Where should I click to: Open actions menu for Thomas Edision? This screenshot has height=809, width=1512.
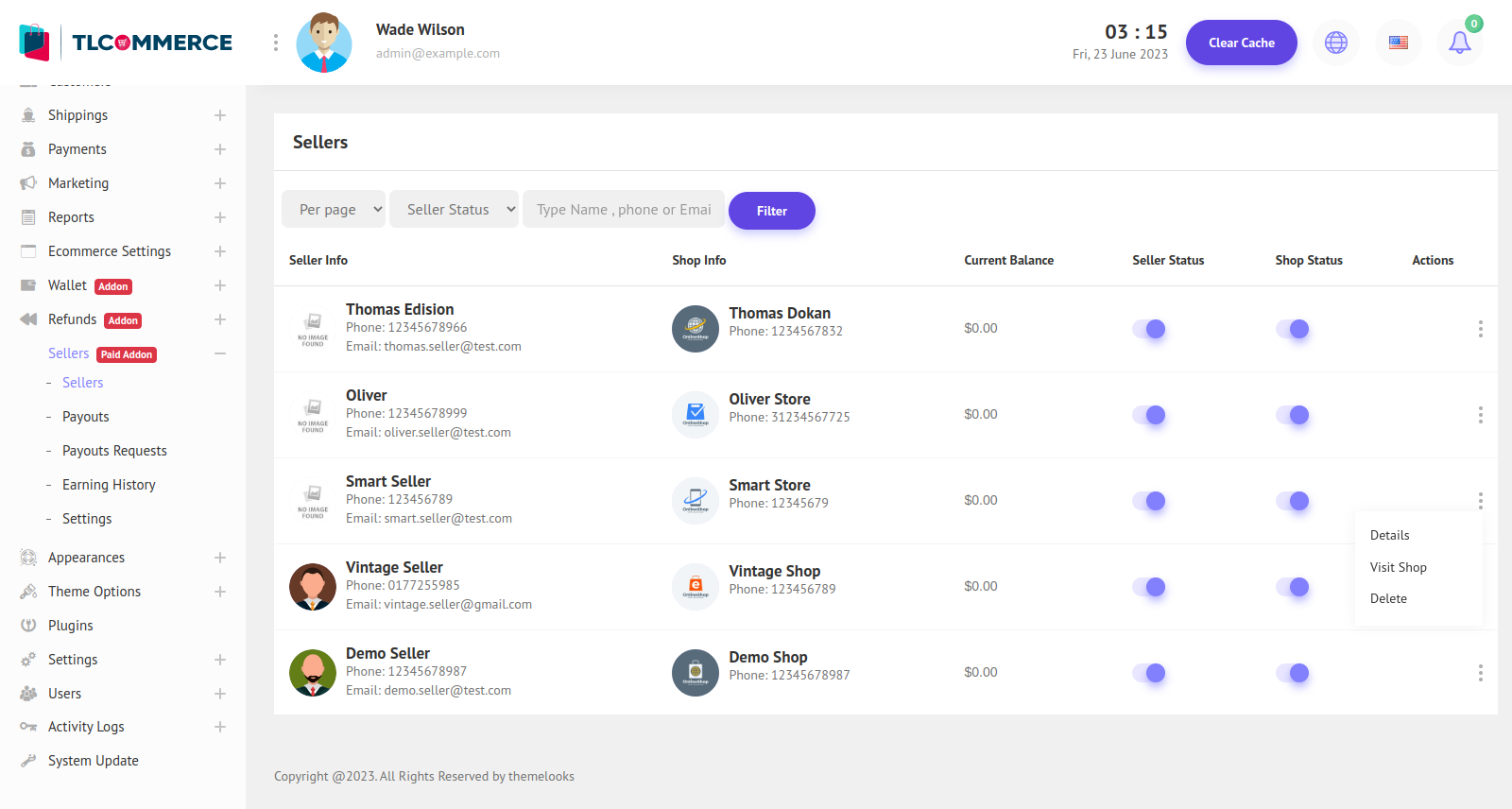(1480, 329)
